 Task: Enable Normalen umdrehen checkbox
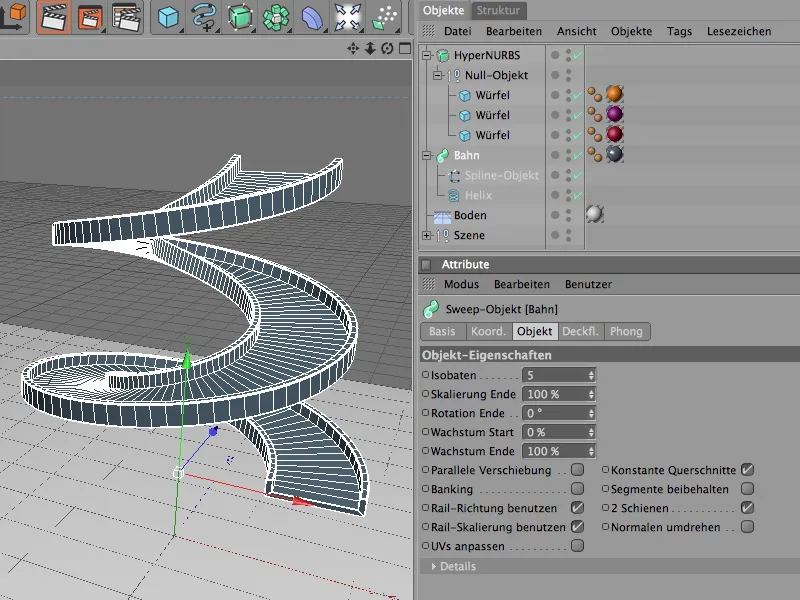pos(747,527)
